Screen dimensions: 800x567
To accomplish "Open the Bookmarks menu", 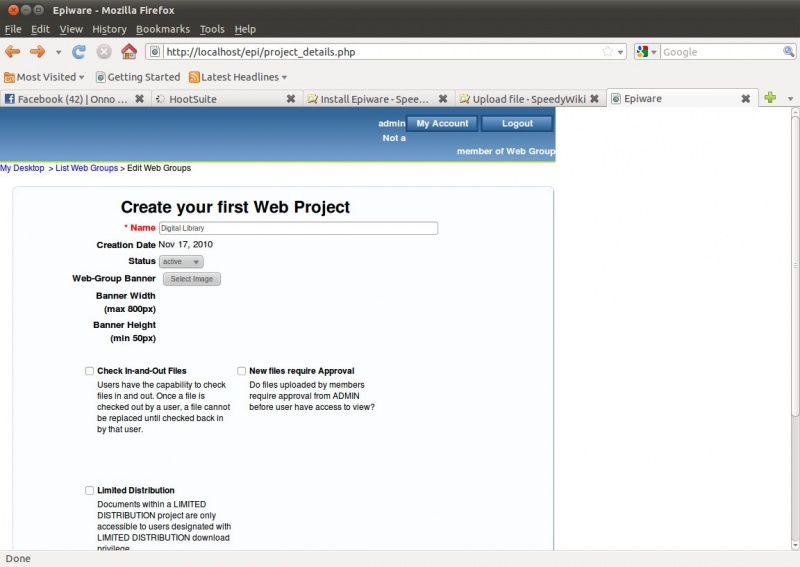I will pyautogui.click(x=161, y=29).
